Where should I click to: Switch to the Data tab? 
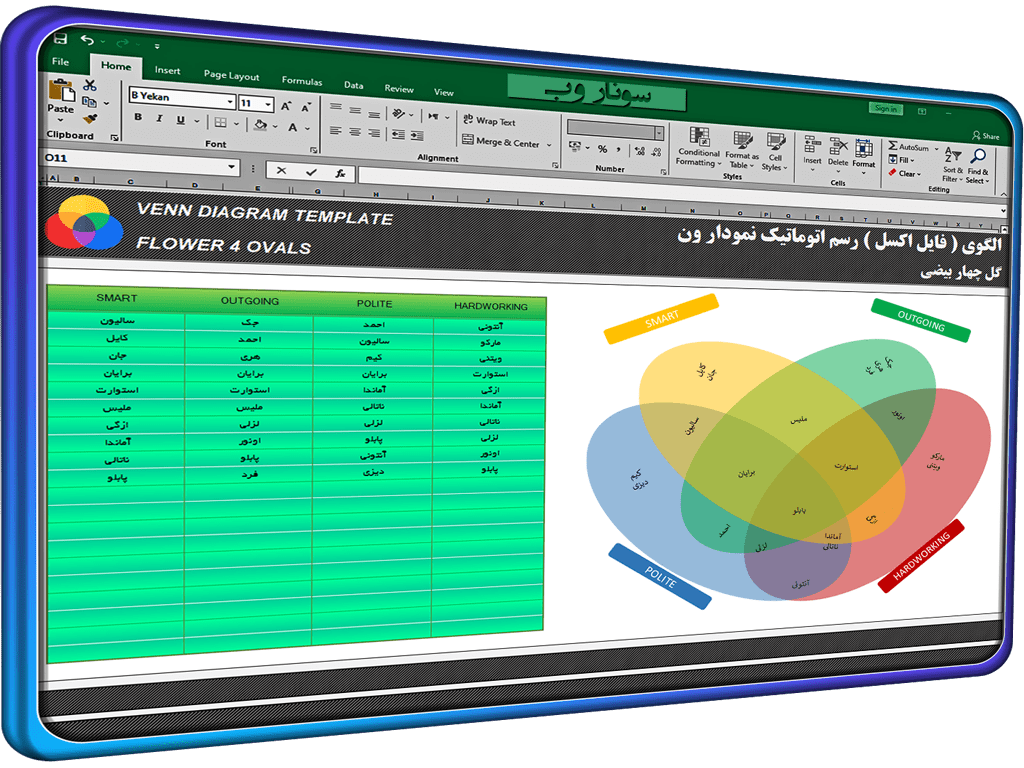353,85
